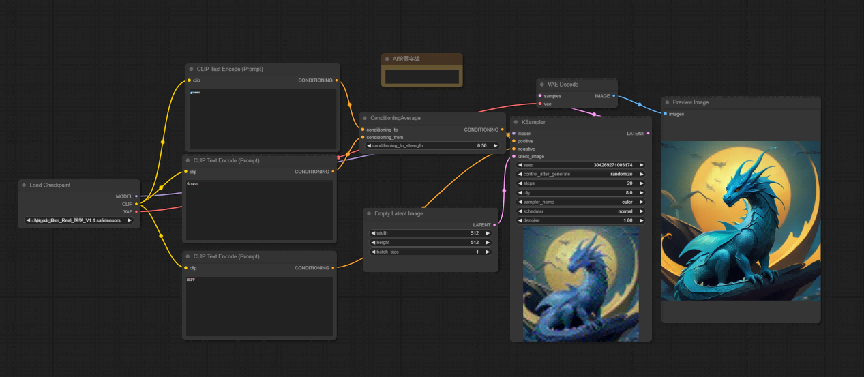Image resolution: width=864 pixels, height=377 pixels.
Task: Collapse the Empty Latent Image node via its title dot
Action: click(369, 213)
